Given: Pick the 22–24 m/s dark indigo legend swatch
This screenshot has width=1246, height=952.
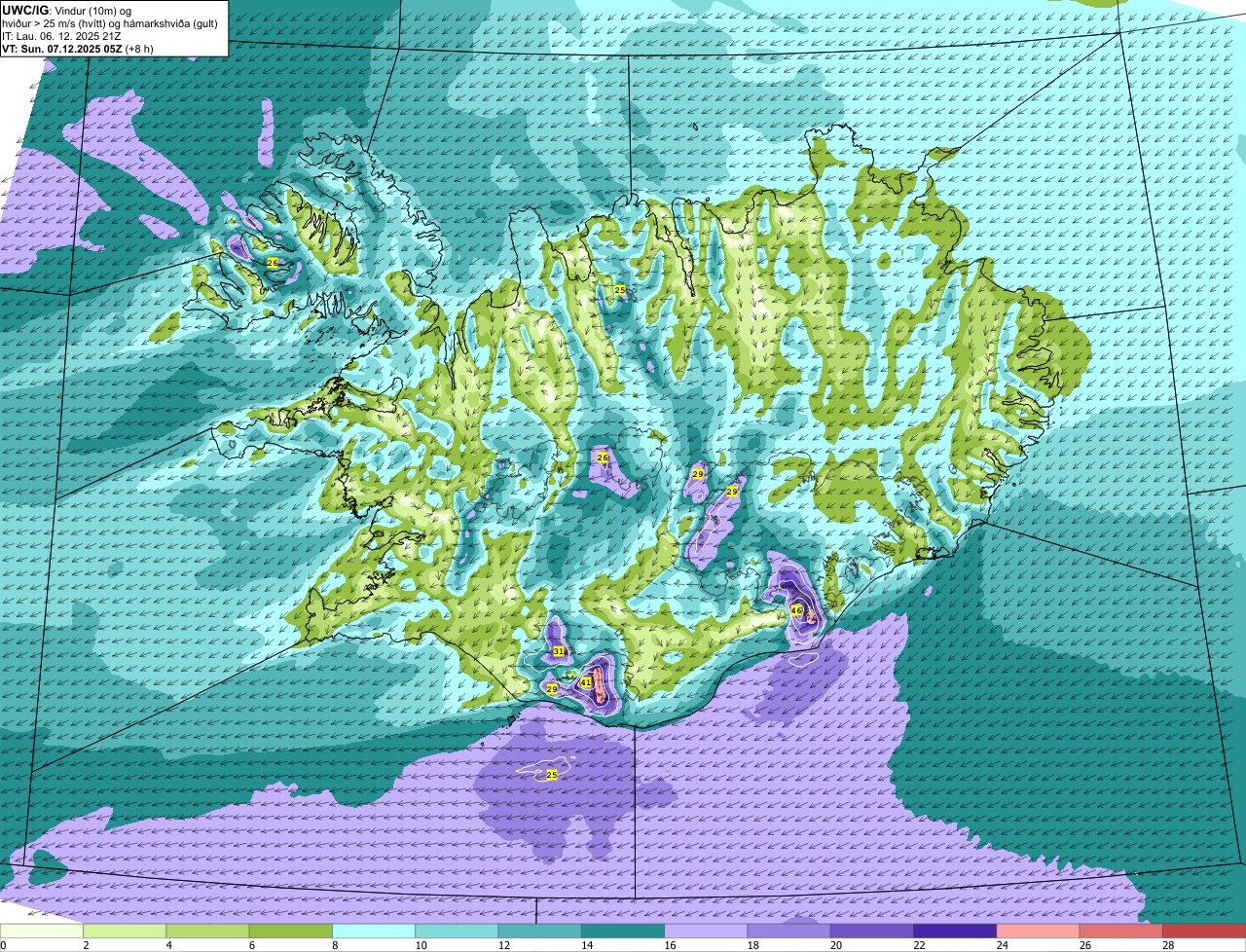Looking at the screenshot, I should point(955,932).
